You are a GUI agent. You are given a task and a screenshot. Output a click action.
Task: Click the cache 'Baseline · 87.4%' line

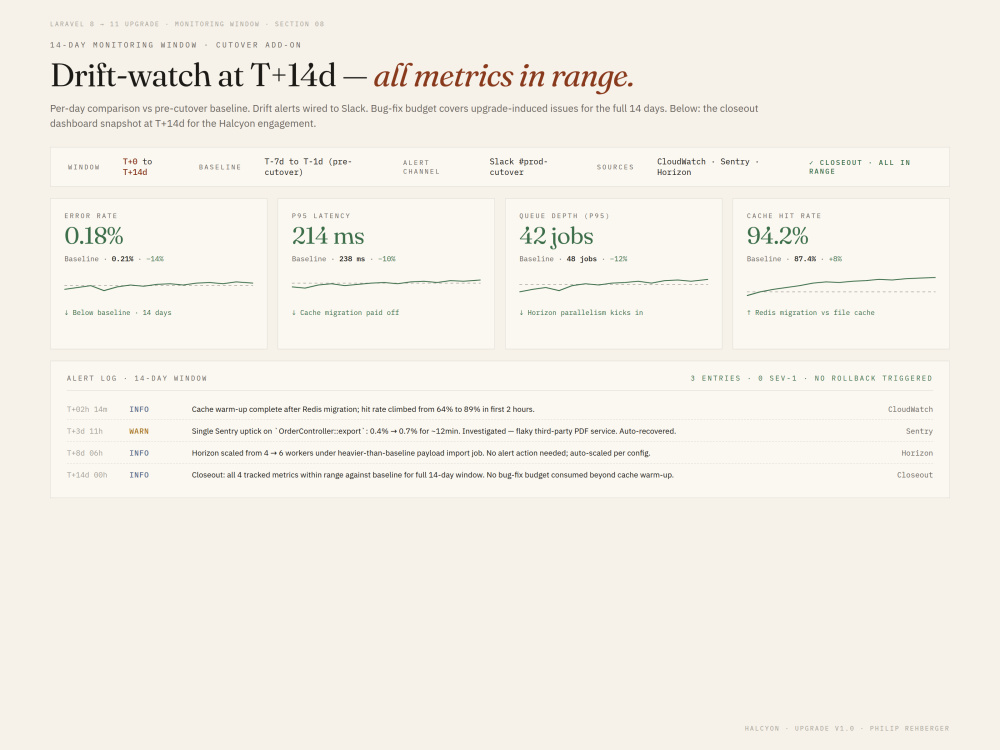click(x=795, y=259)
